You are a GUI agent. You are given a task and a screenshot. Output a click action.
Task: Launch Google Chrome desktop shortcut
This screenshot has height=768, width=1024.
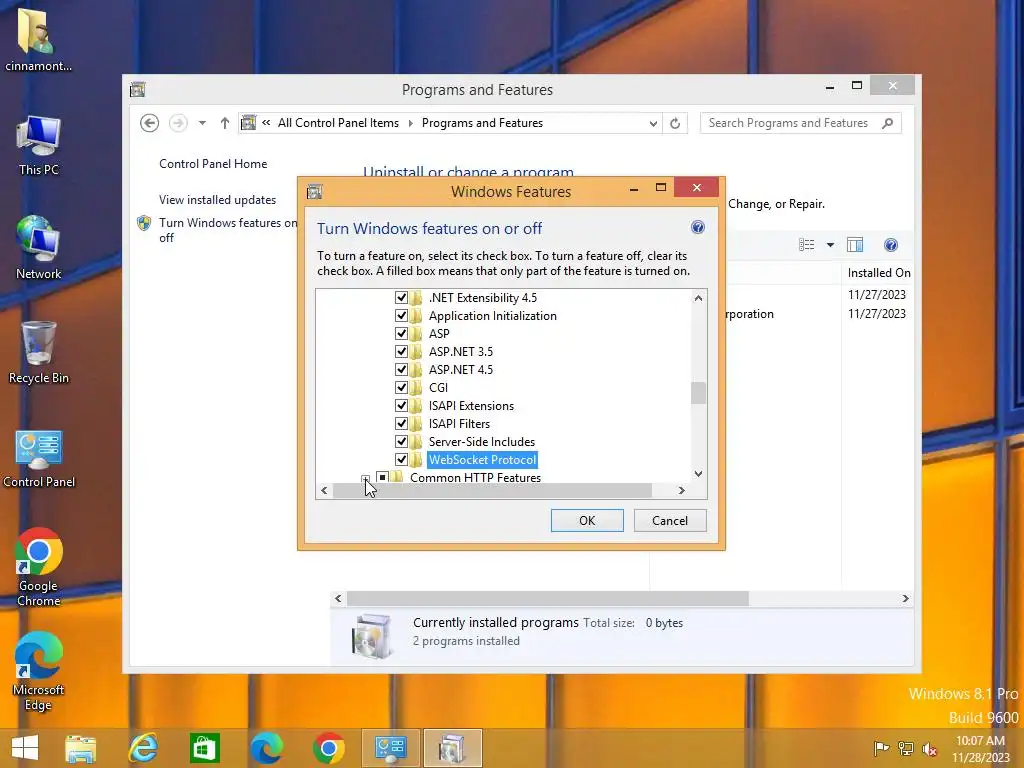39,567
